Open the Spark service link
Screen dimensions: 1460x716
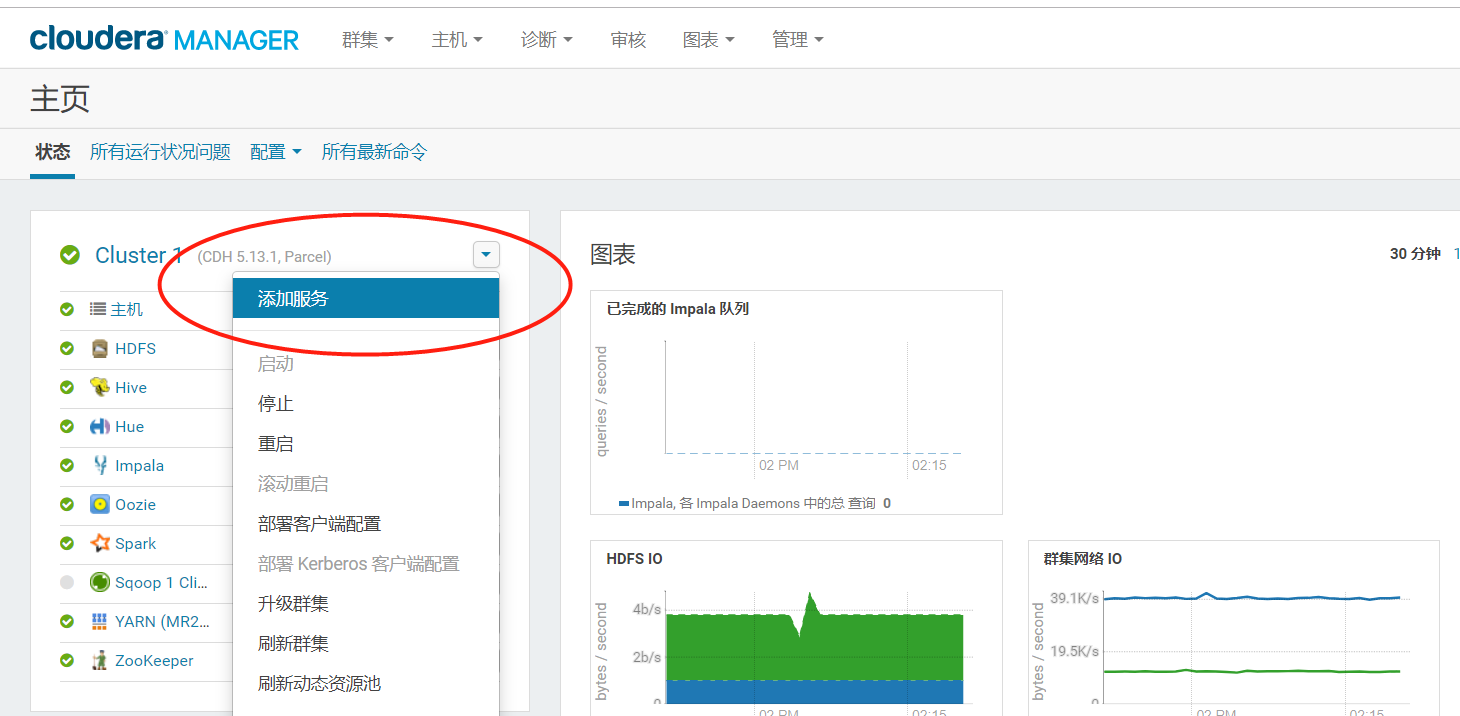tap(135, 544)
